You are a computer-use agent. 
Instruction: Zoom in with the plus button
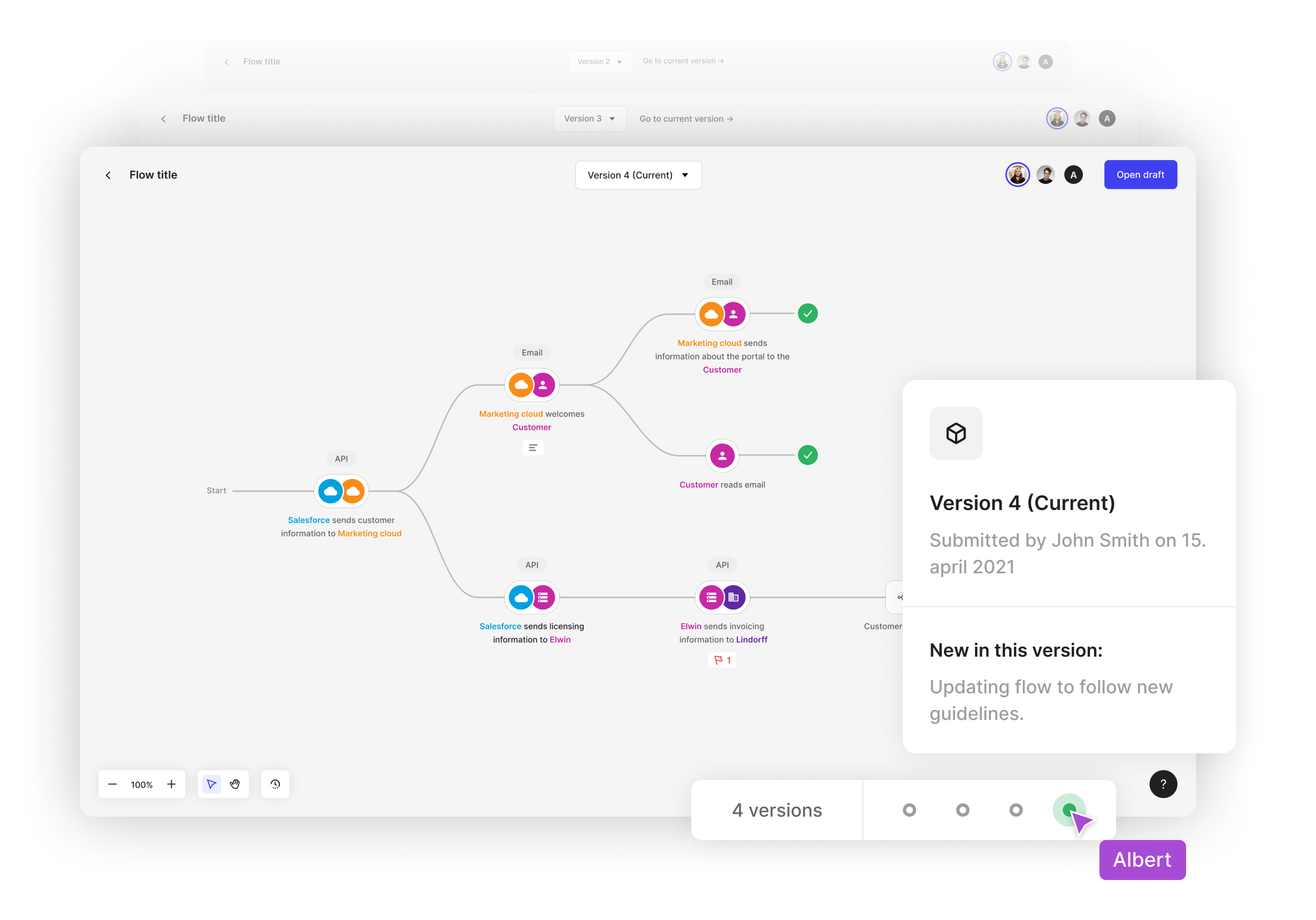[172, 784]
